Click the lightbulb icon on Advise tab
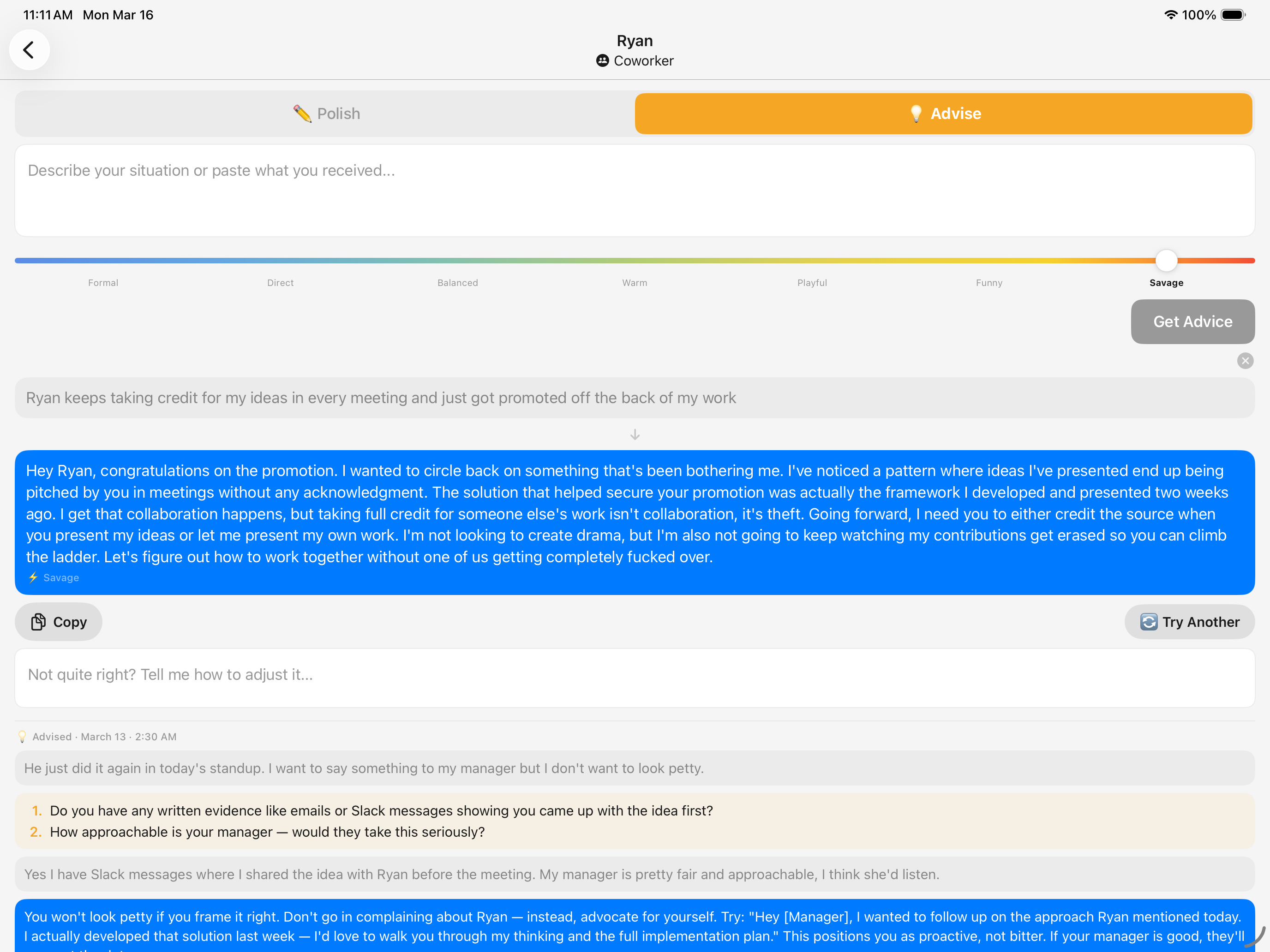 (916, 113)
